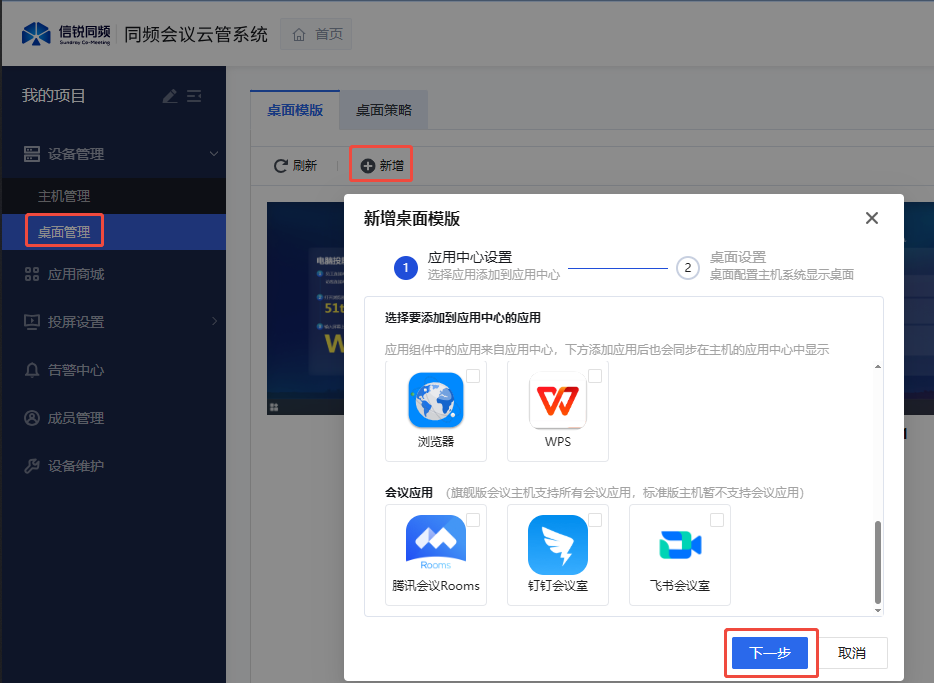Image resolution: width=934 pixels, height=683 pixels.
Task: Collapse sidebar using the menu fold icon
Action: (195, 96)
